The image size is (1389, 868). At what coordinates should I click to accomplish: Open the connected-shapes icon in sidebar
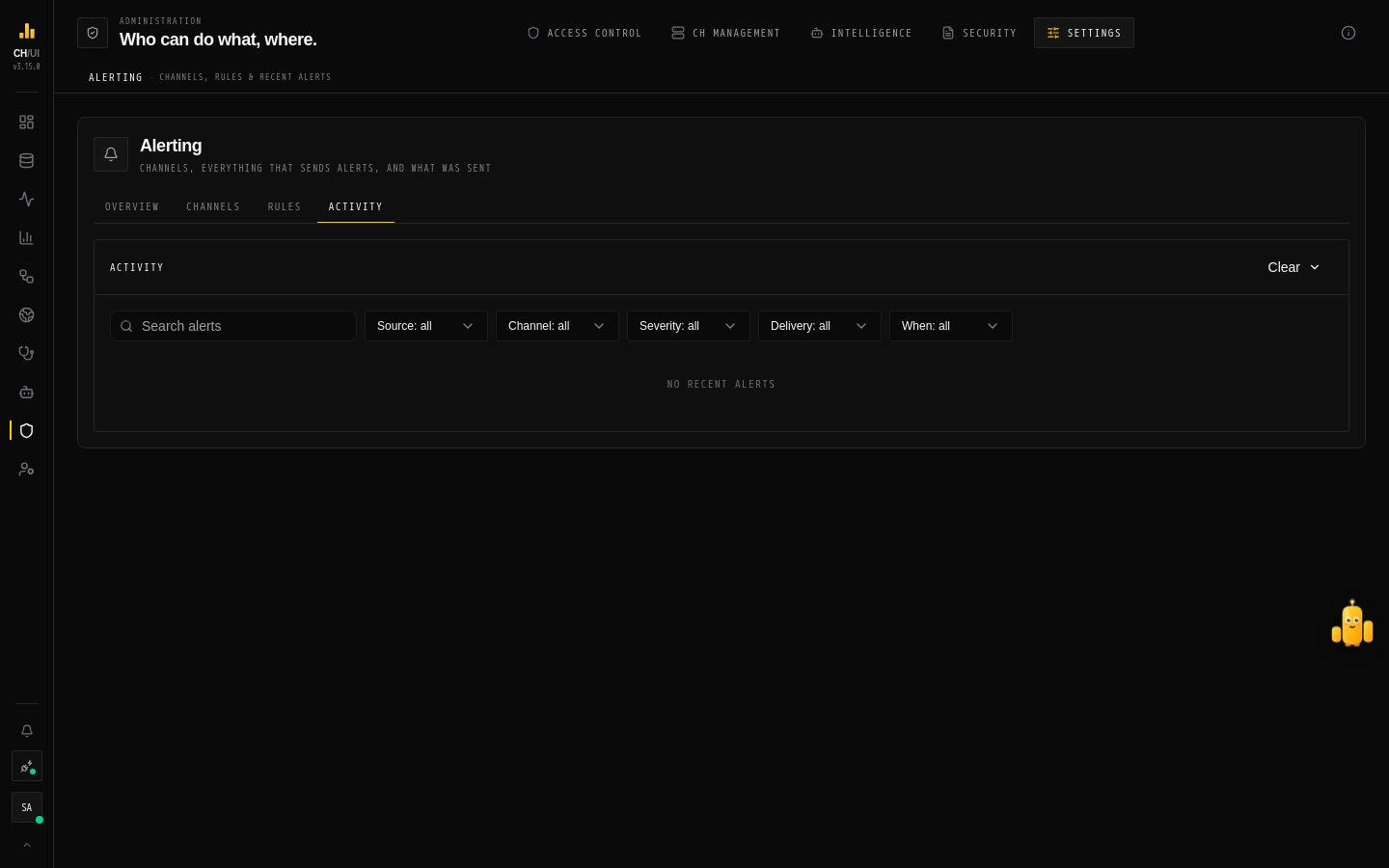[x=27, y=277]
